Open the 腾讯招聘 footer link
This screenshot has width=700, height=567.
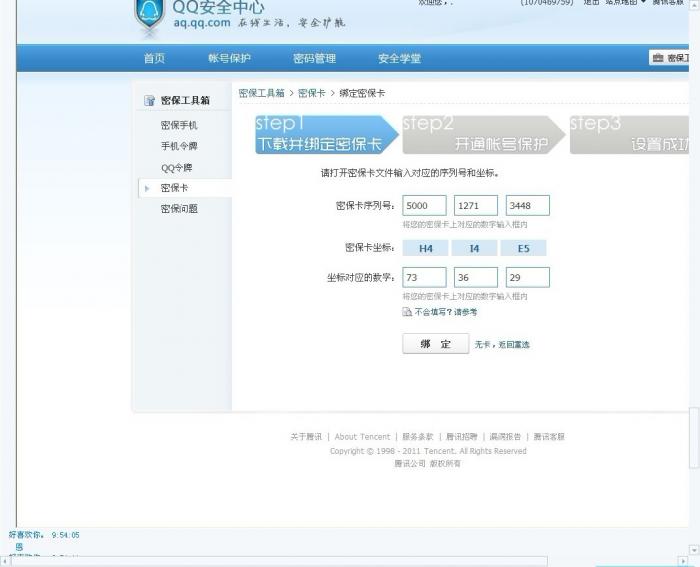coord(462,437)
